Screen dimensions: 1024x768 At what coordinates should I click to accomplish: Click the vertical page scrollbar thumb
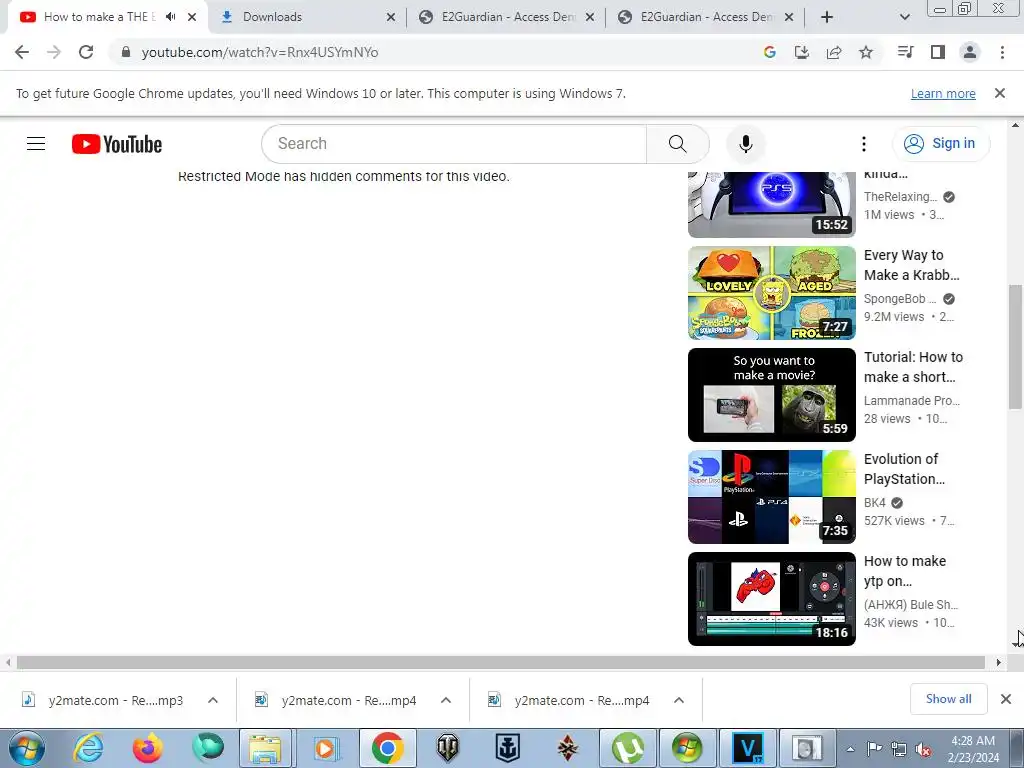pyautogui.click(x=1015, y=347)
